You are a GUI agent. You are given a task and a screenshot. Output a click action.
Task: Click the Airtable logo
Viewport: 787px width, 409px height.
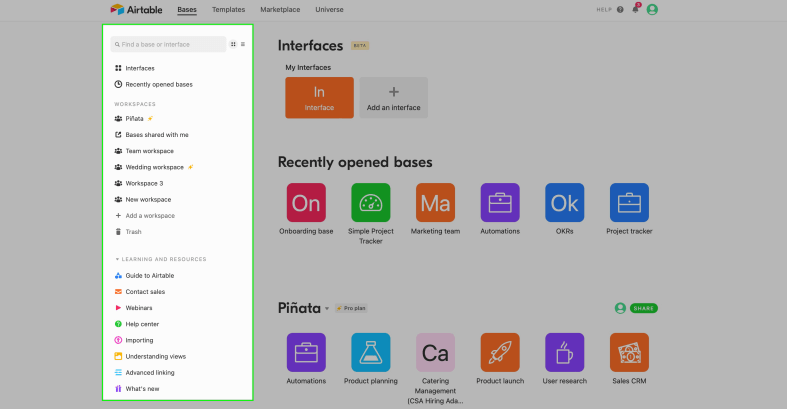click(x=137, y=10)
